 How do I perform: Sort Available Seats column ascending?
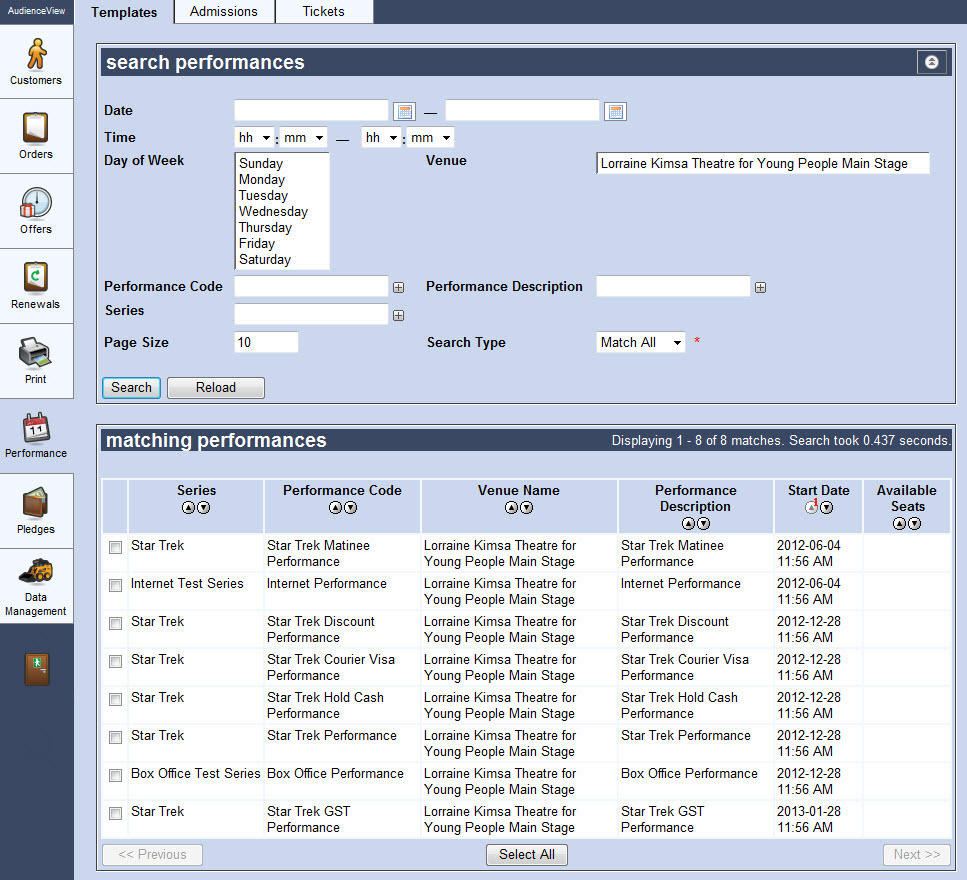(x=900, y=524)
